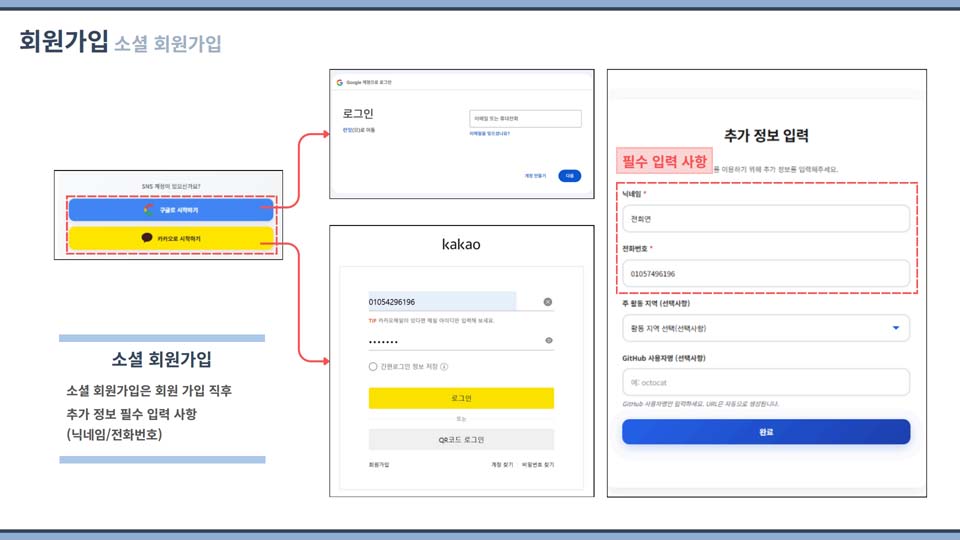This screenshot has height=540, width=960.
Task: Enable the 간편로그인 정보 저장 option
Action: point(373,367)
